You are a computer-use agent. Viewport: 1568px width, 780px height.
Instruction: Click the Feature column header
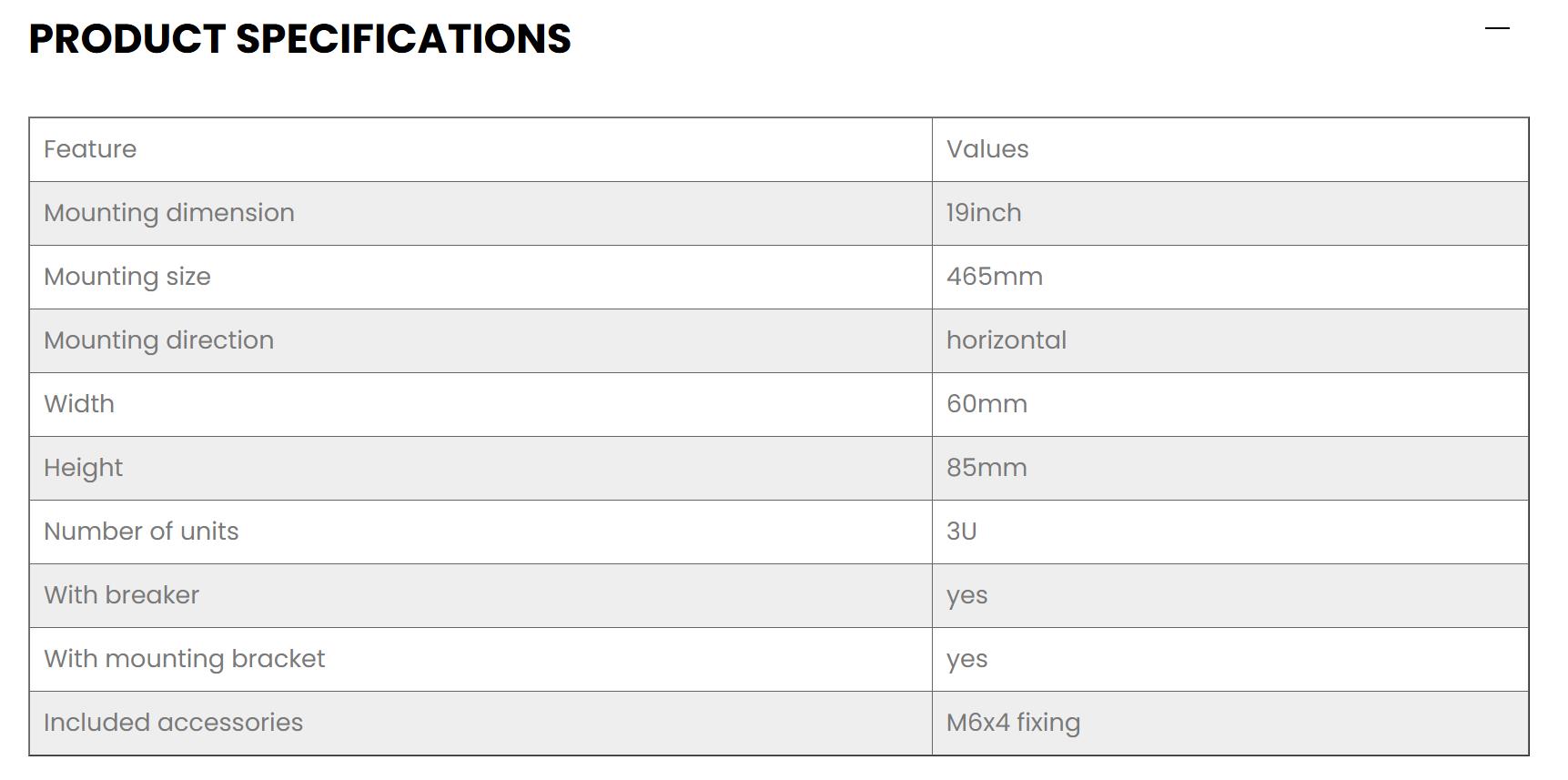90,149
